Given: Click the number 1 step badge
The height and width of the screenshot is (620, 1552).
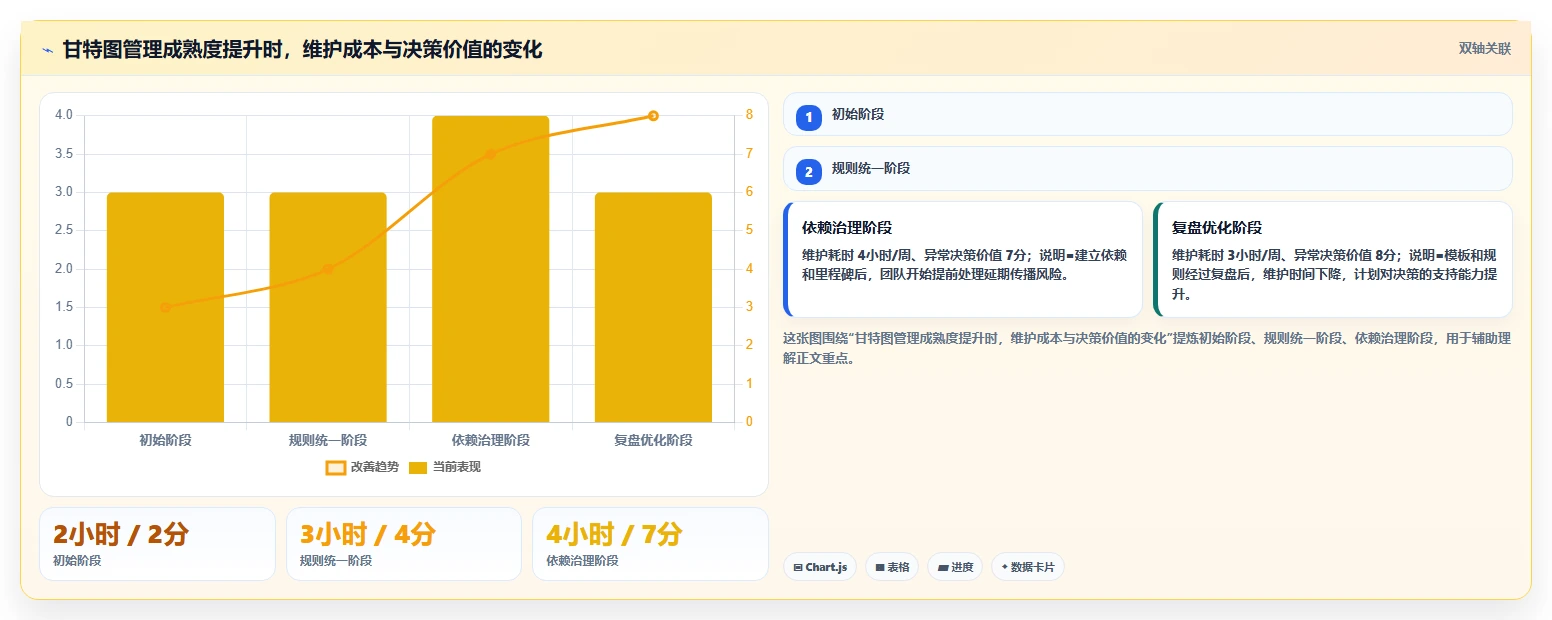Looking at the screenshot, I should coord(809,117).
